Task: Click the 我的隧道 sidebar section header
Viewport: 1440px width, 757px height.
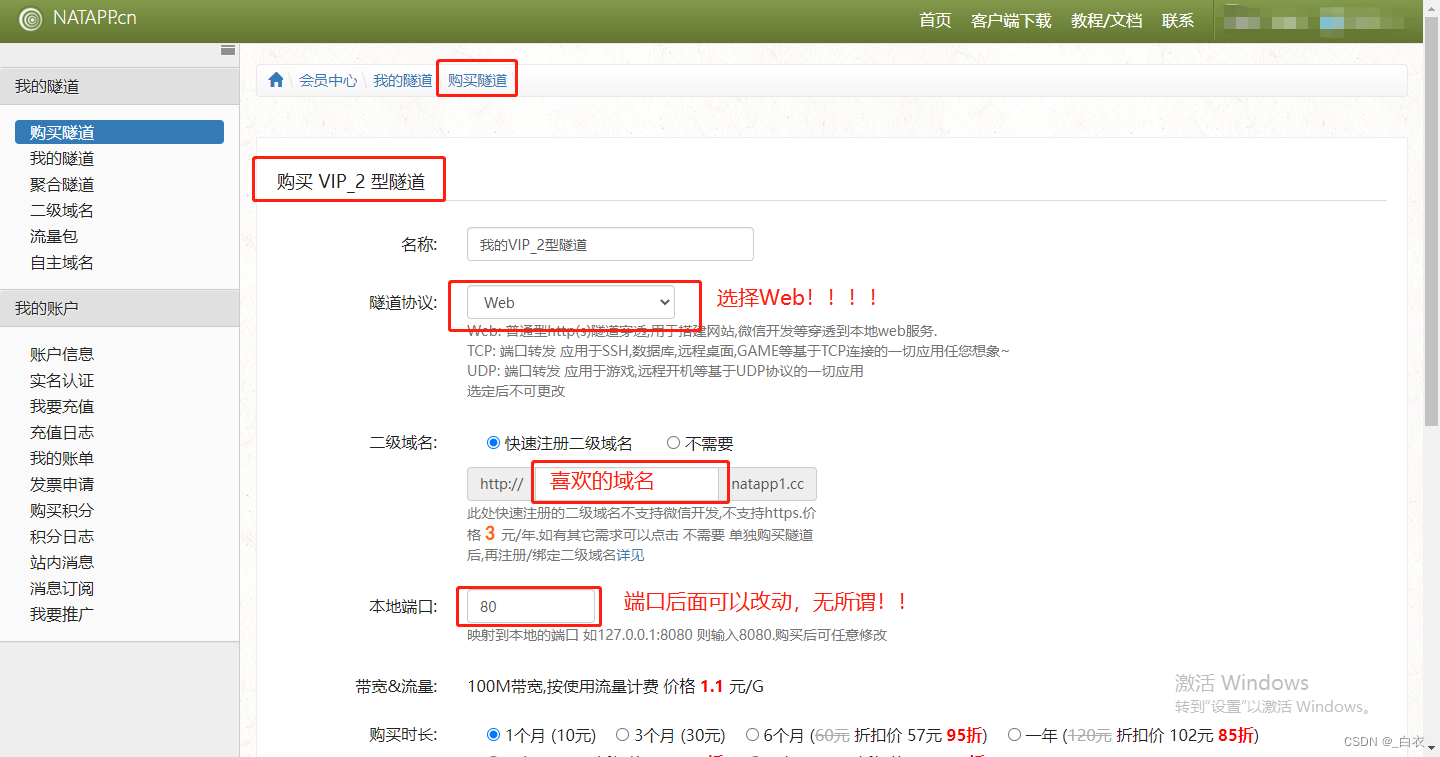Action: pyautogui.click(x=120, y=87)
